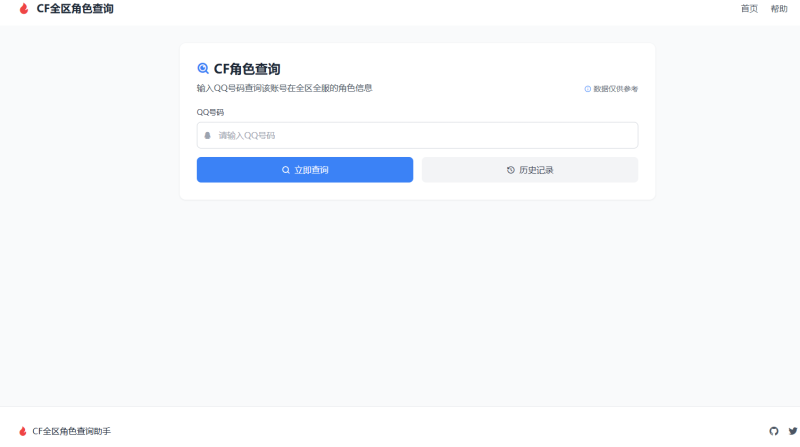800x447 pixels.
Task: Open the GitHub icon in footer
Action: 774,431
